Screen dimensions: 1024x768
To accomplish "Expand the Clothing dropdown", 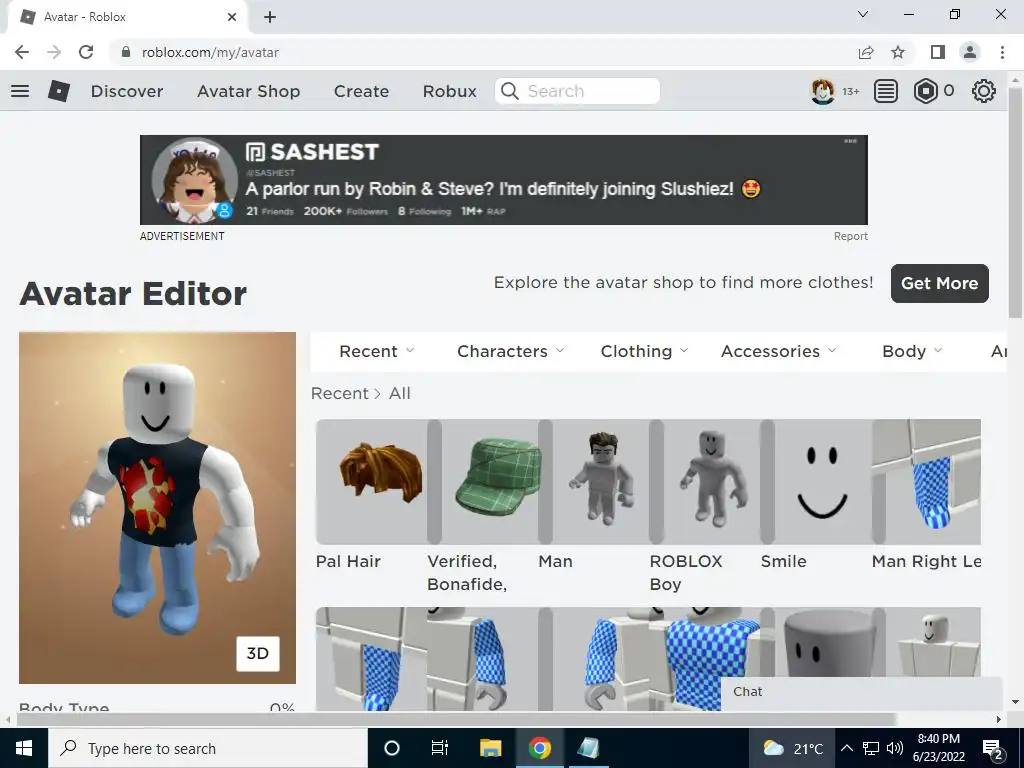I will pyautogui.click(x=644, y=351).
